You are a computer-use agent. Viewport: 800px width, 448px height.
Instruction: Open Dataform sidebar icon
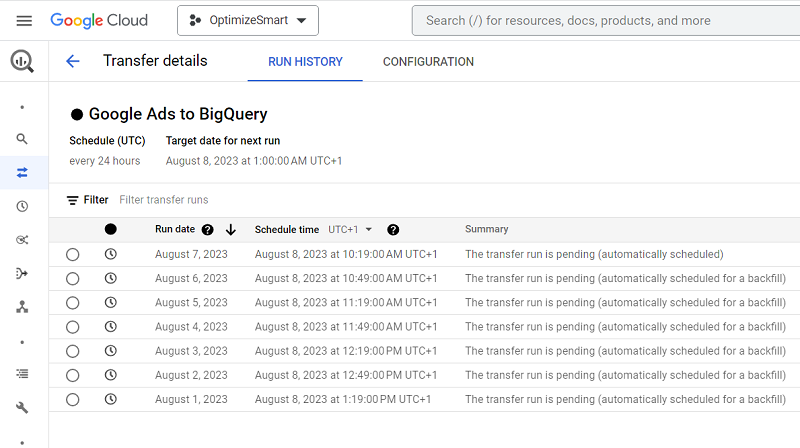click(22, 273)
